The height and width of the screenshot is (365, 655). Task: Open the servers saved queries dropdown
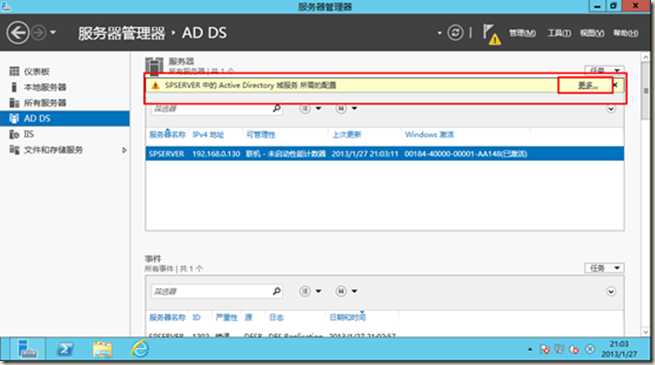tap(347, 109)
